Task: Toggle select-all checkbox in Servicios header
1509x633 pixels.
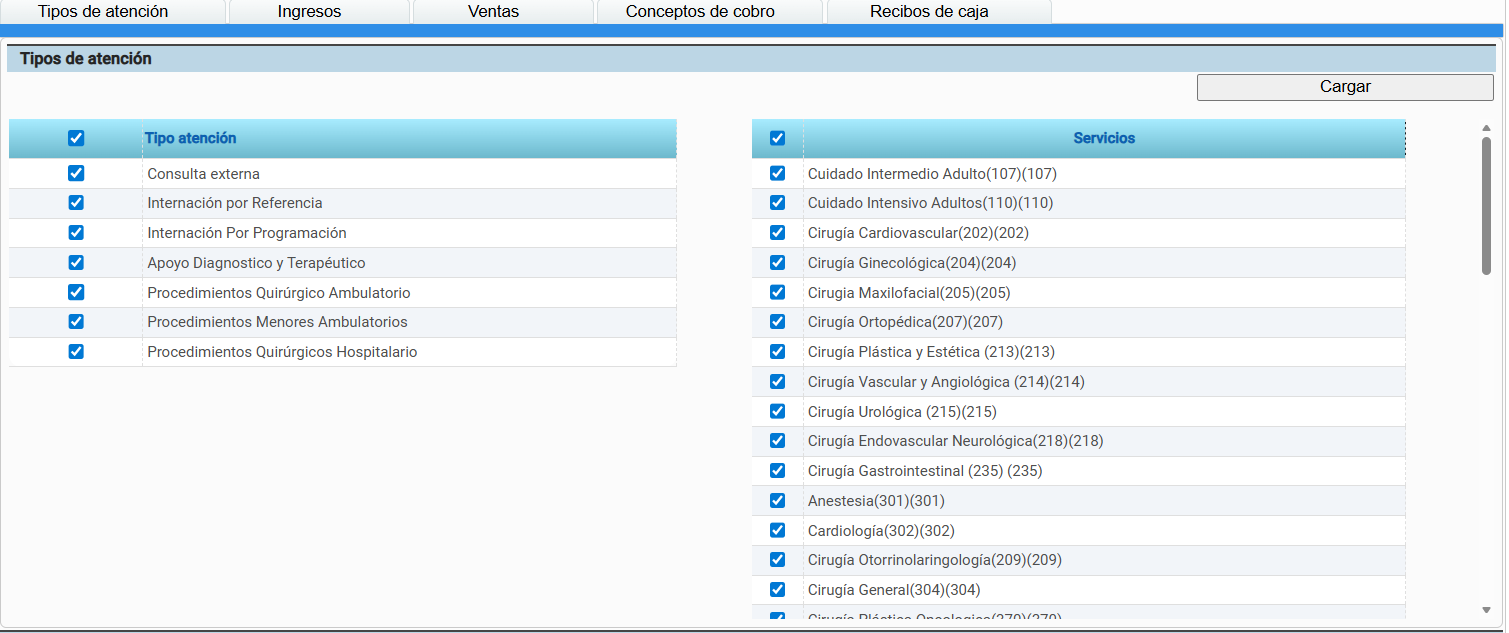Action: [x=778, y=138]
